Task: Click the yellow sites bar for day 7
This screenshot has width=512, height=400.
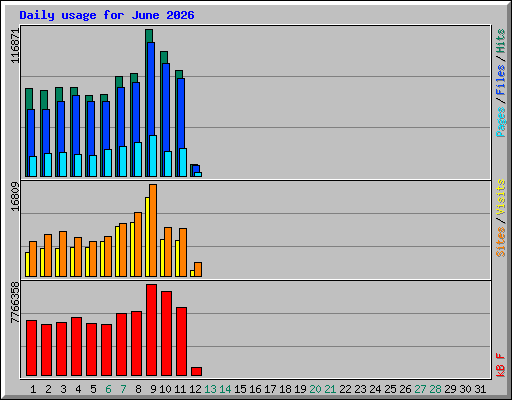Action: click(x=117, y=251)
